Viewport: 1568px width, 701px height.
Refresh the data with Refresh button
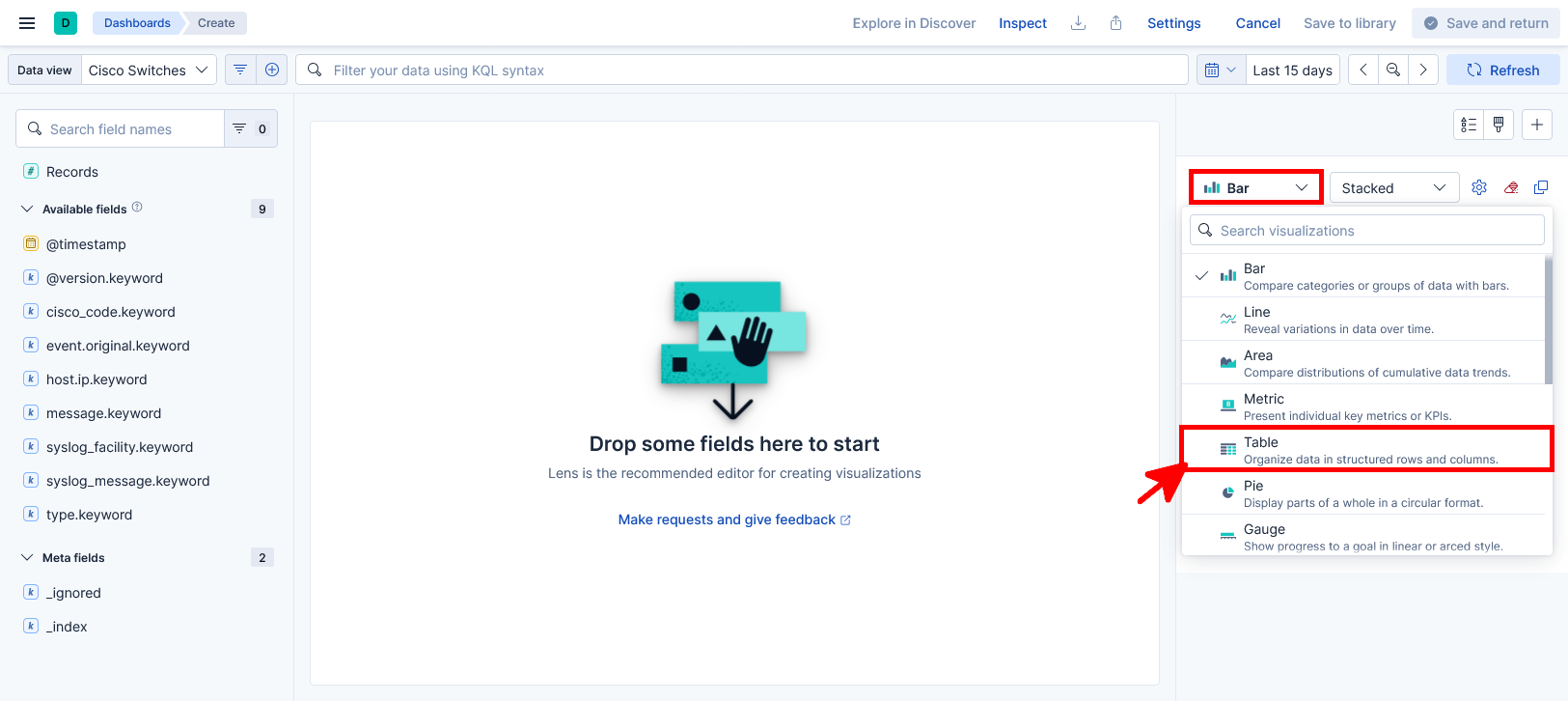click(1503, 70)
